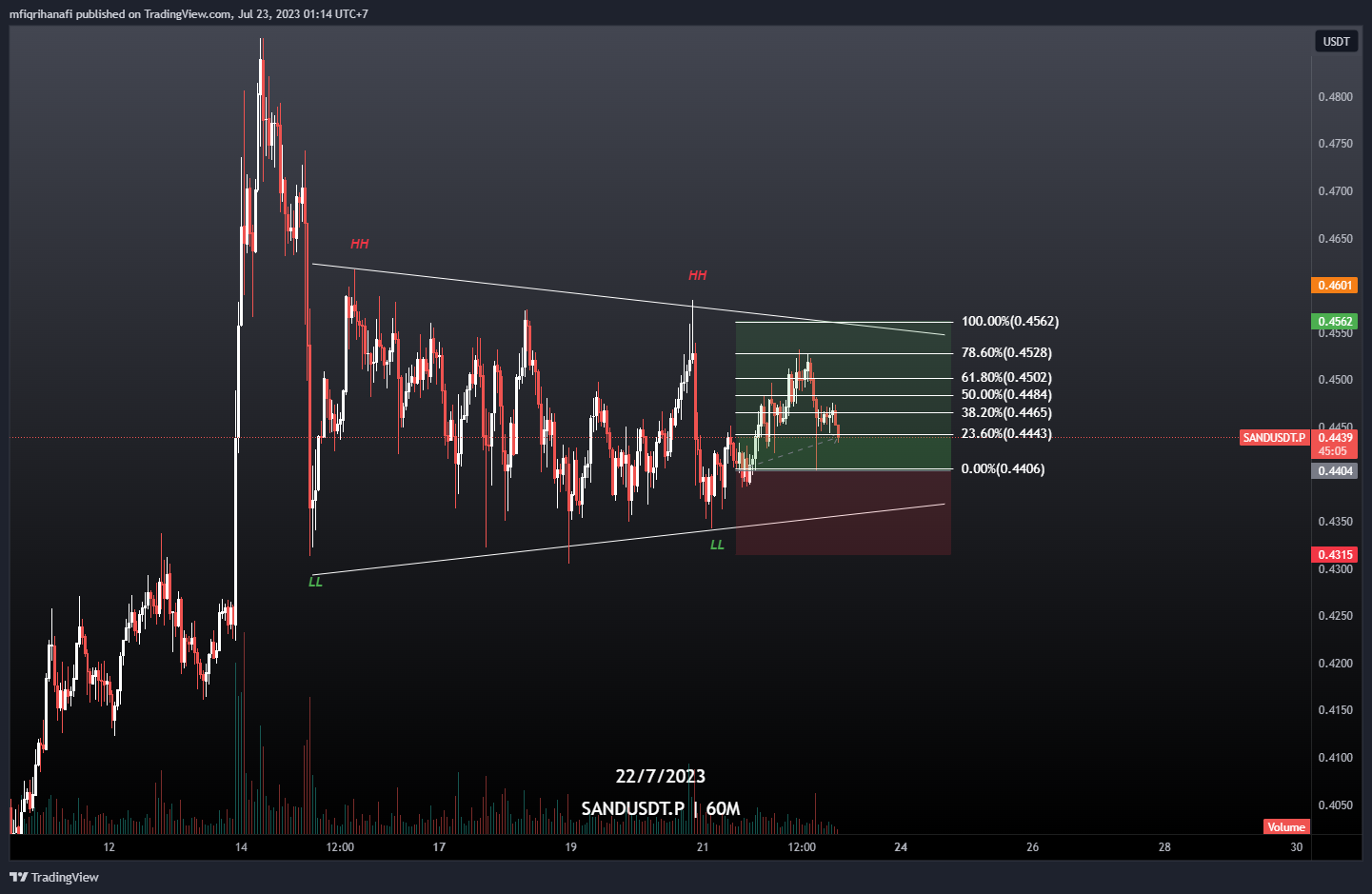
Task: Click the 100.00%(0.4562) Fibonacci level label
Action: coord(1010,322)
